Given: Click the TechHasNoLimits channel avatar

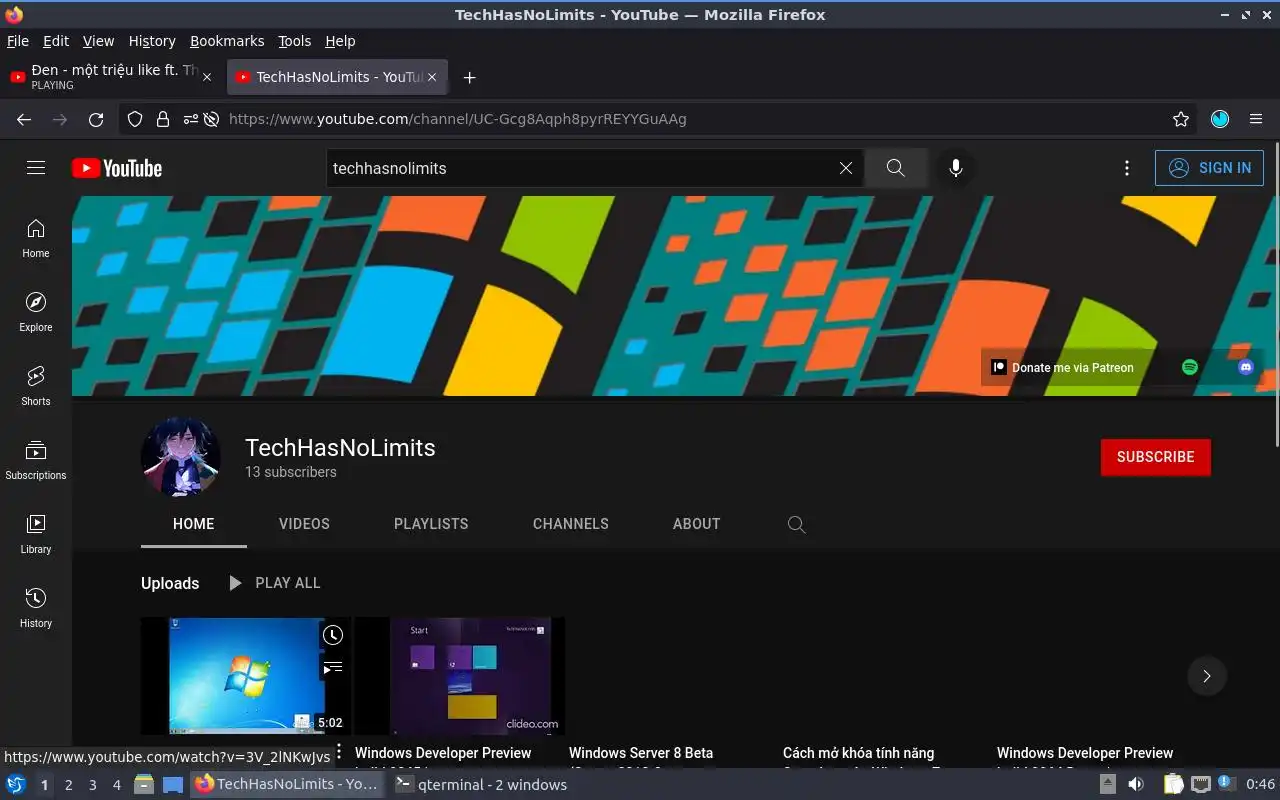Looking at the screenshot, I should (181, 457).
